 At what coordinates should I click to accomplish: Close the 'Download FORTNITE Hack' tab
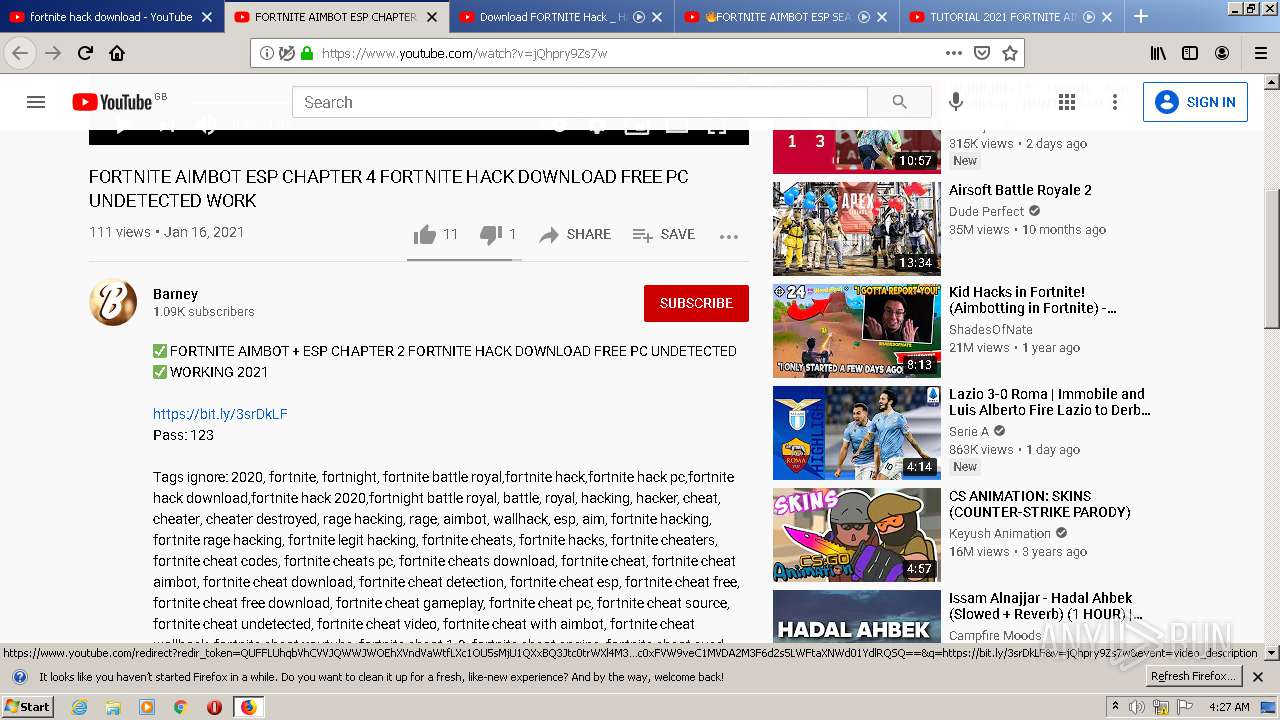[657, 17]
